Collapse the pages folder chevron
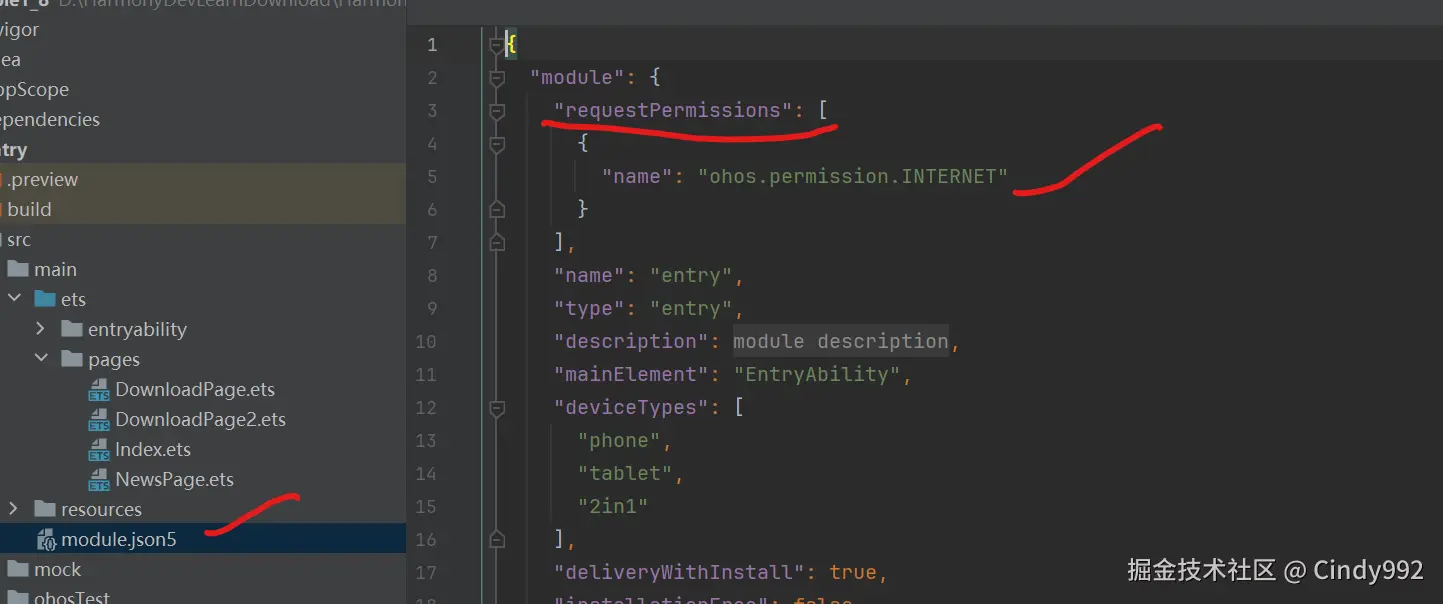The width and height of the screenshot is (1443, 604). (41, 359)
